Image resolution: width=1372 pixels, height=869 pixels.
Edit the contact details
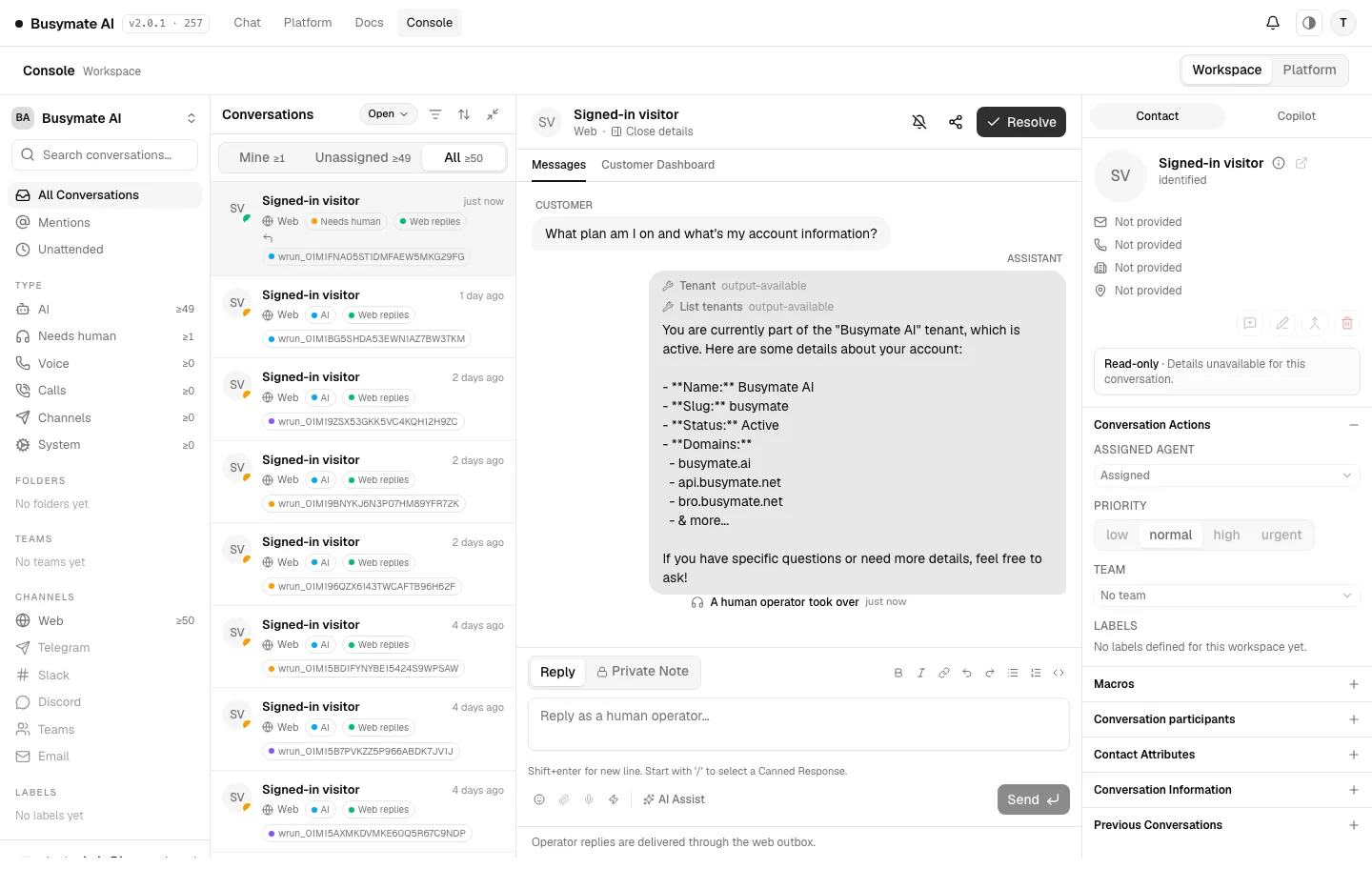pyautogui.click(x=1282, y=323)
